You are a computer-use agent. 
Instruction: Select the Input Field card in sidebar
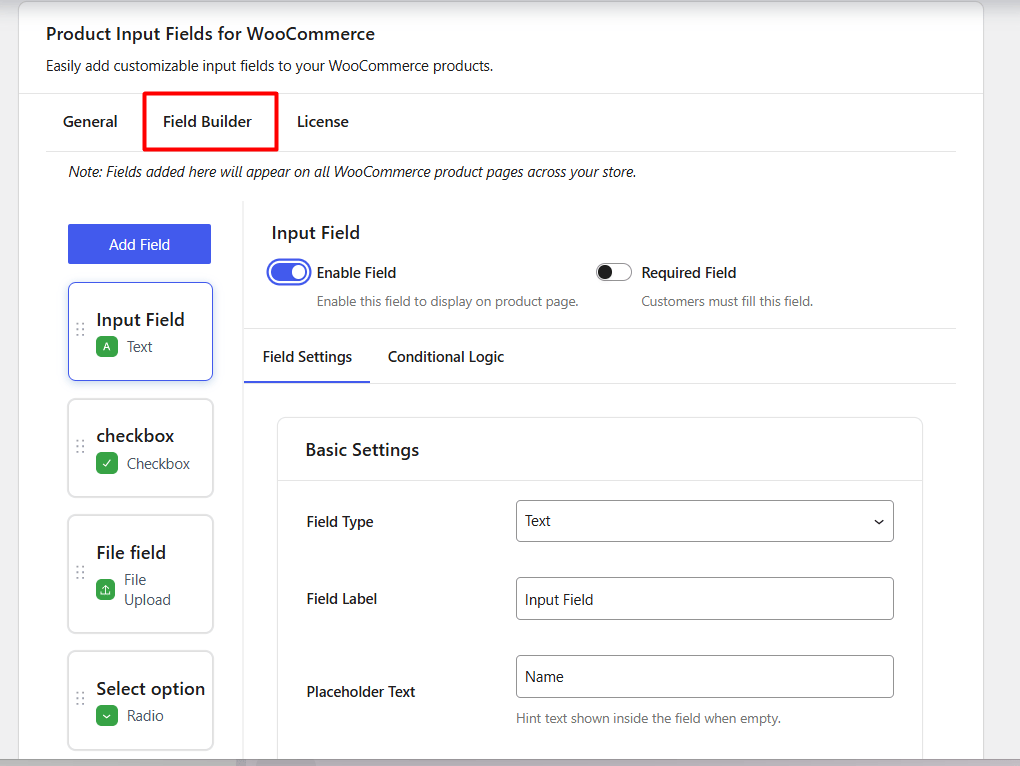[141, 332]
